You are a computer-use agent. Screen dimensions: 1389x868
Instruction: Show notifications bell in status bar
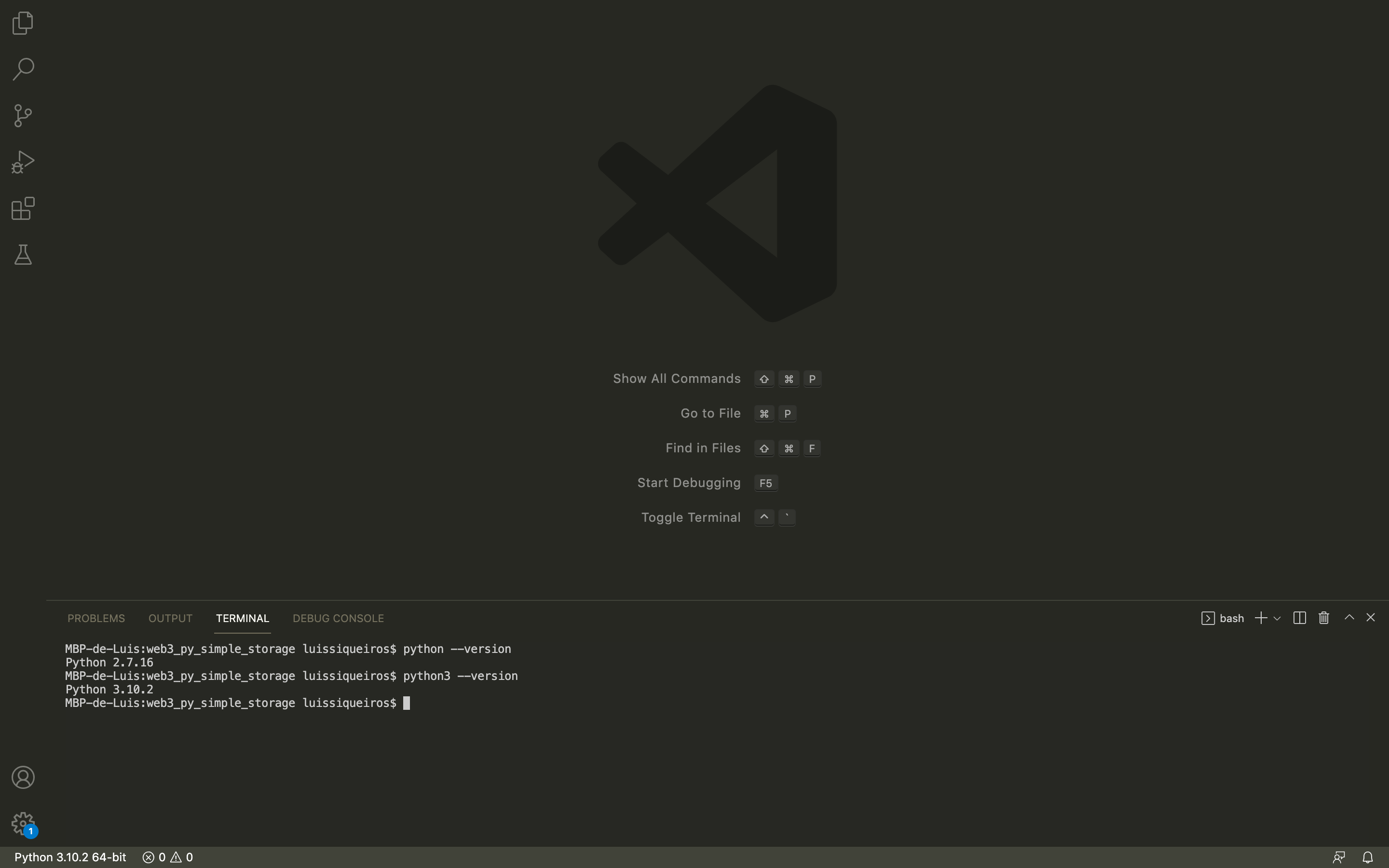(x=1368, y=857)
